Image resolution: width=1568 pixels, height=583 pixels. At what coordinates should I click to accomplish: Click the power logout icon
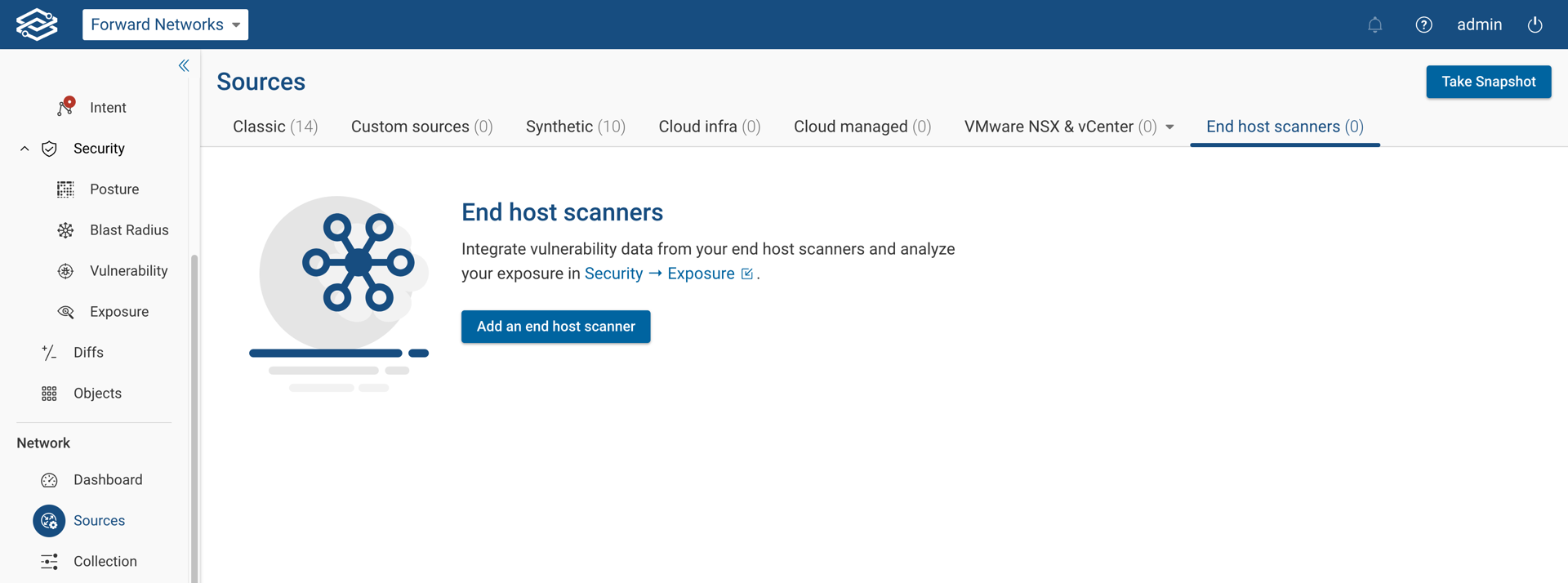pyautogui.click(x=1535, y=24)
